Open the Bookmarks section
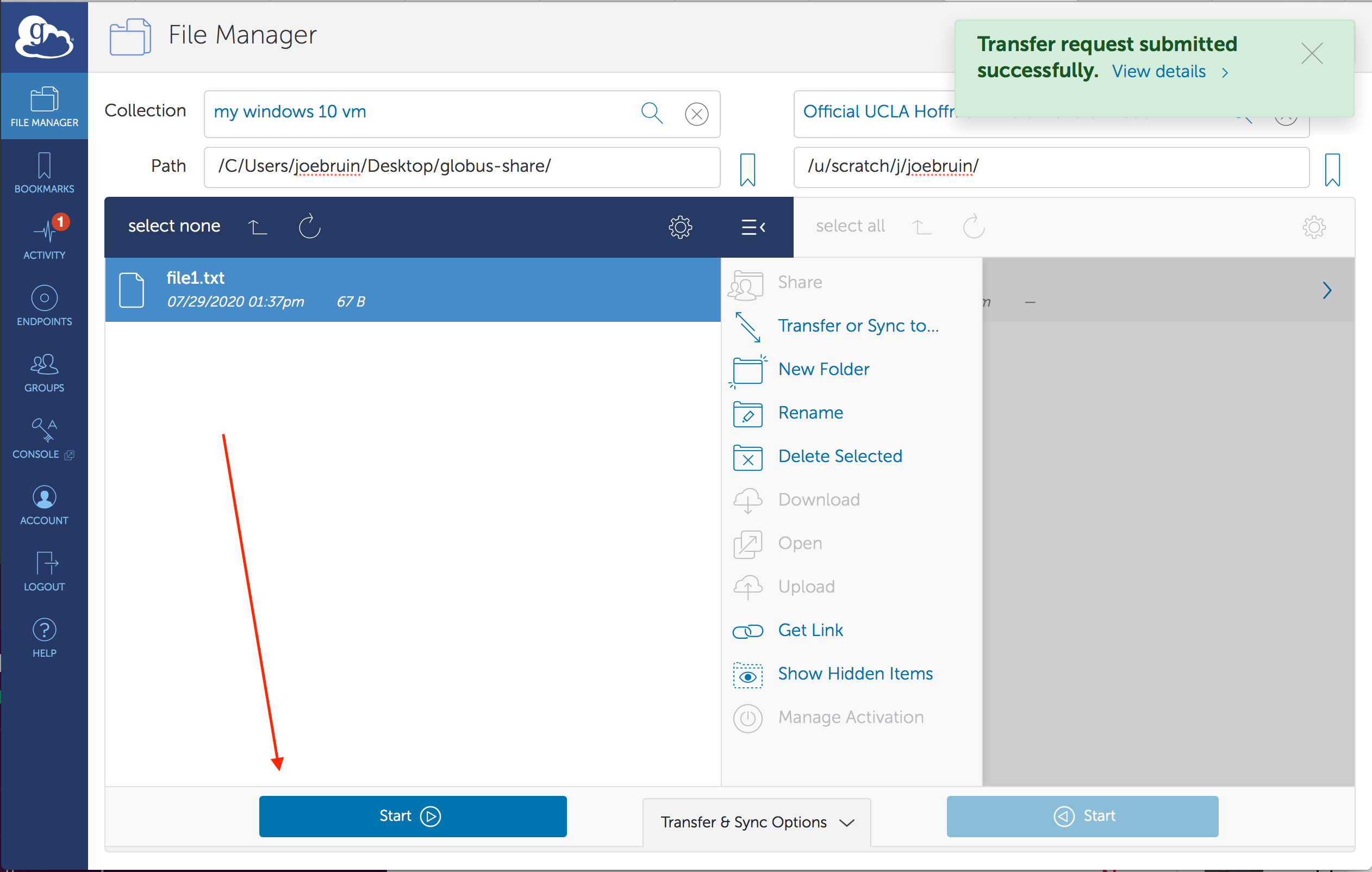The image size is (1372, 872). (44, 173)
